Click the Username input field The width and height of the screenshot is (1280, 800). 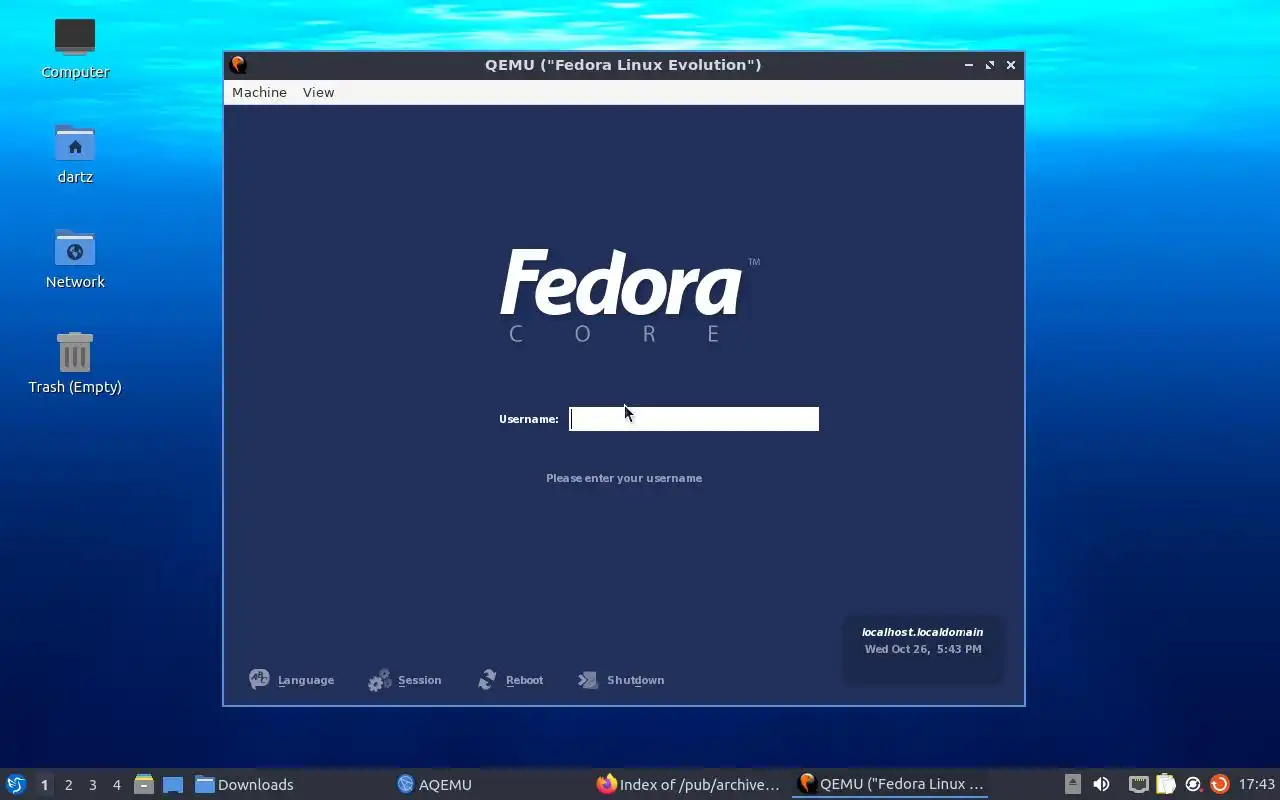(x=694, y=419)
